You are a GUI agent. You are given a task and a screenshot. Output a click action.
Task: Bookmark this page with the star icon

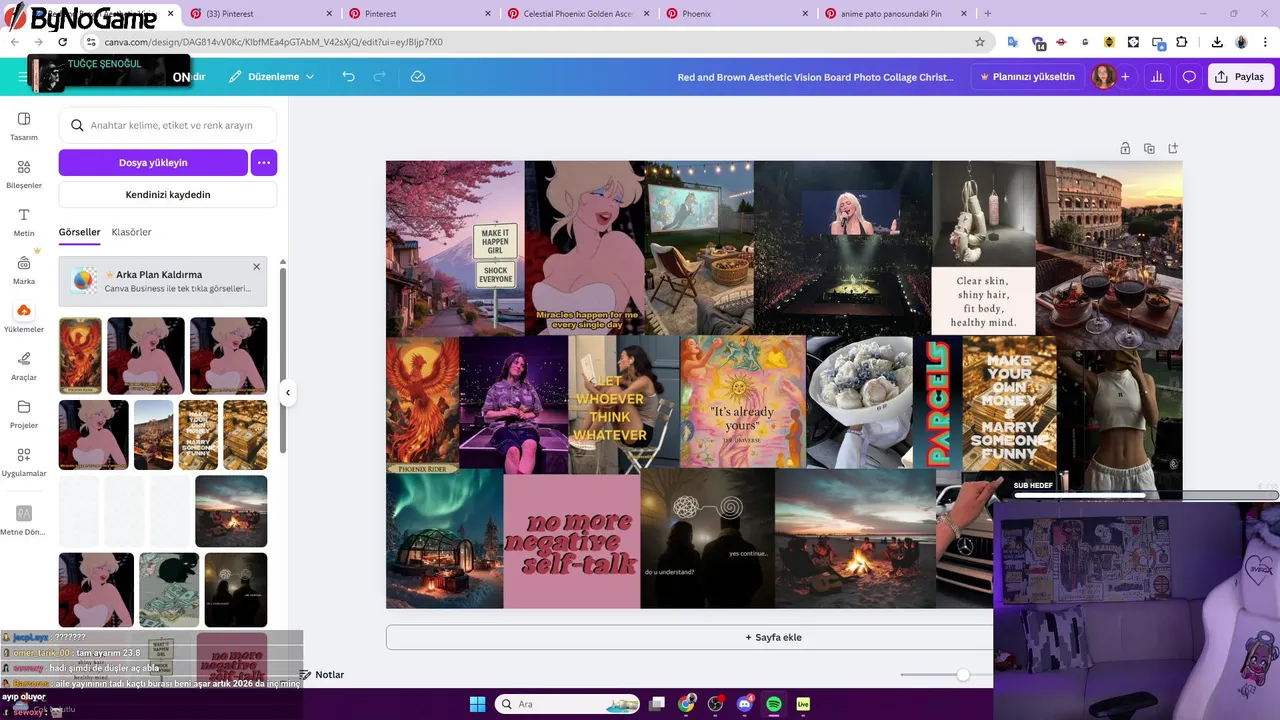(980, 42)
